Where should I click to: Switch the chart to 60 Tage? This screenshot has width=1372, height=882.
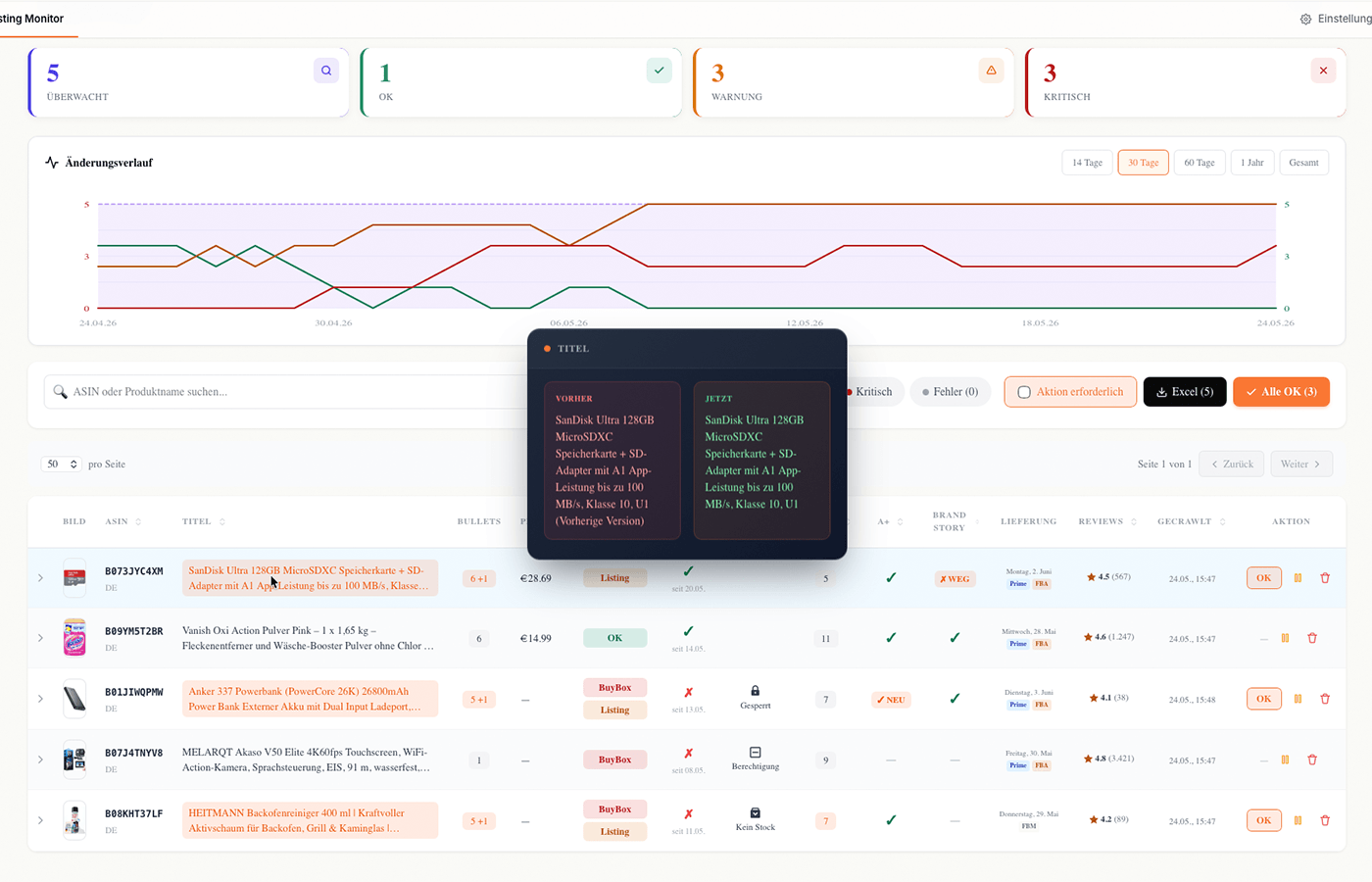[1199, 163]
